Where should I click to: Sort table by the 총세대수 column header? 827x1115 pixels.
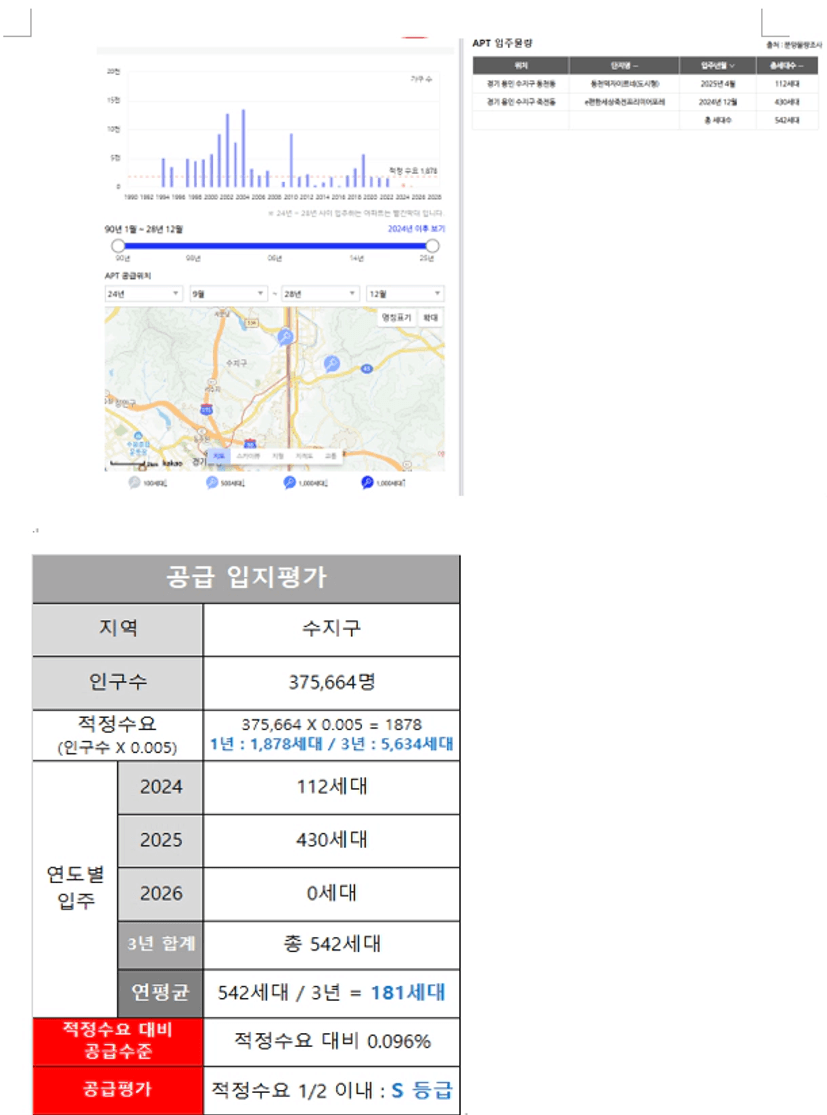pos(786,66)
